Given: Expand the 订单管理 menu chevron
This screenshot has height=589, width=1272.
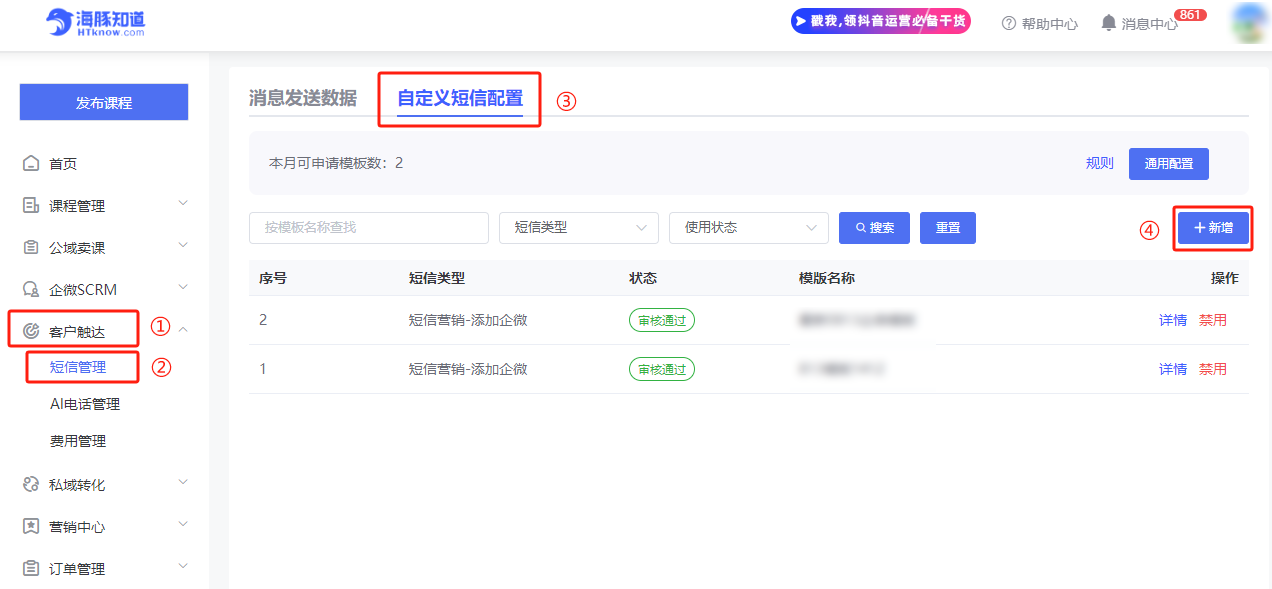Looking at the screenshot, I should [183, 566].
